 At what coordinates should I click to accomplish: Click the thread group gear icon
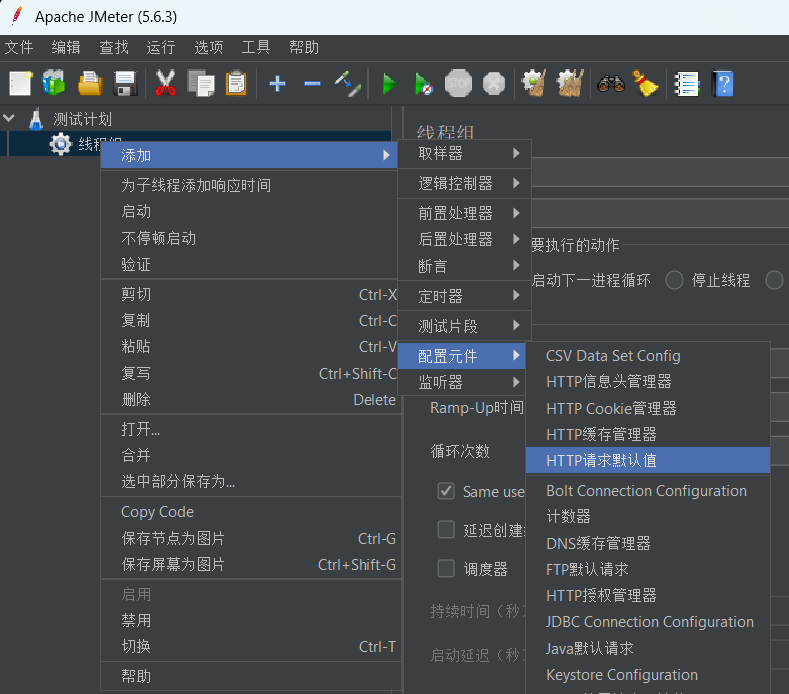pyautogui.click(x=61, y=144)
